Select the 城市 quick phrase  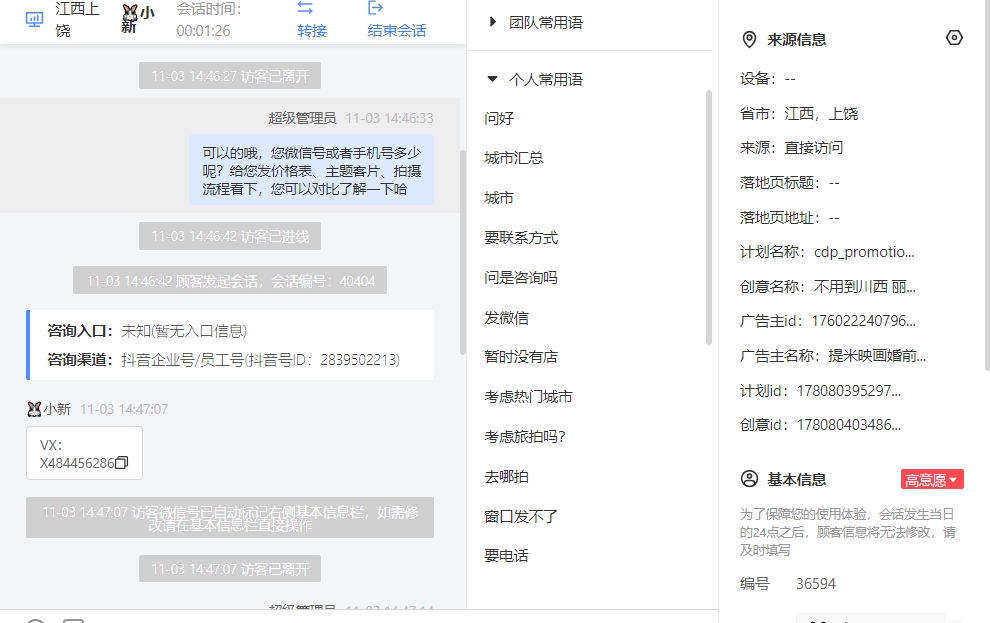pyautogui.click(x=499, y=198)
